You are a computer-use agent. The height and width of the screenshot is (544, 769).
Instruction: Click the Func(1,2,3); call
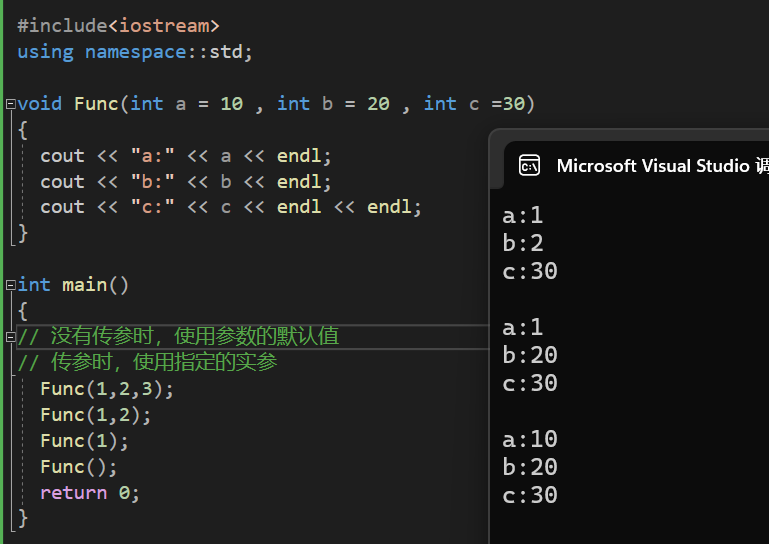(107, 389)
